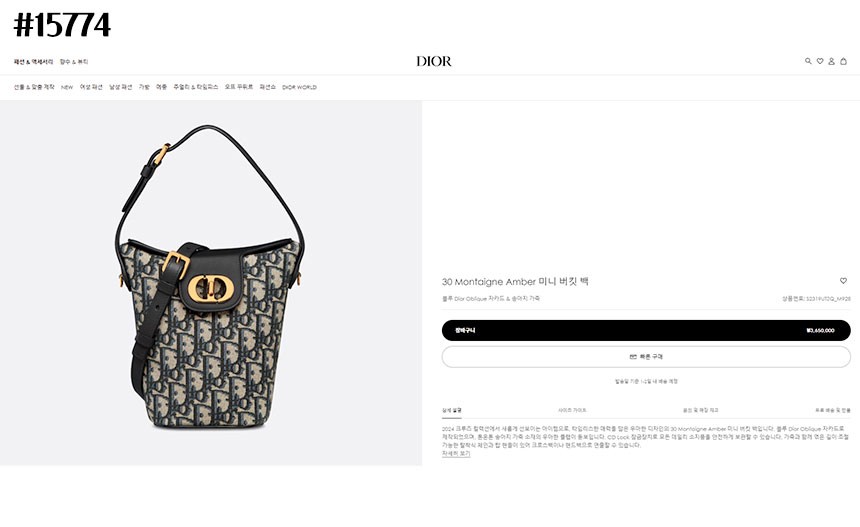Image resolution: width=860 pixels, height=527 pixels.
Task: Click the Dior Oblique bucket bag image
Action: coord(211,277)
